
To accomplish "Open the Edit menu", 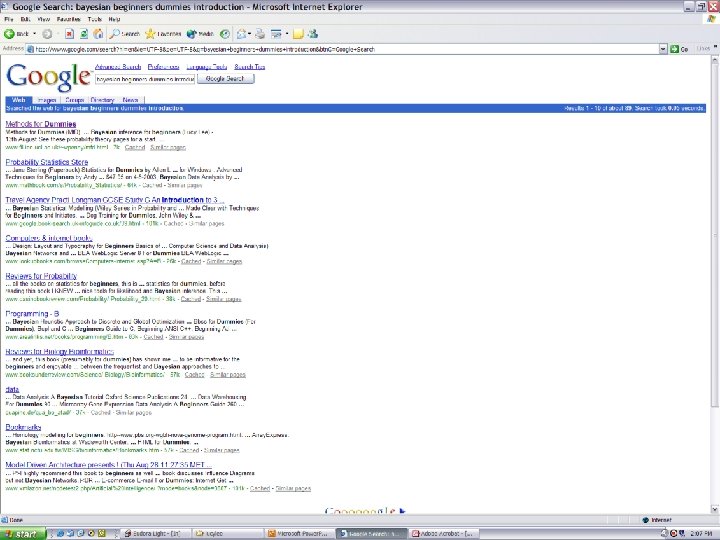I will (25, 19).
